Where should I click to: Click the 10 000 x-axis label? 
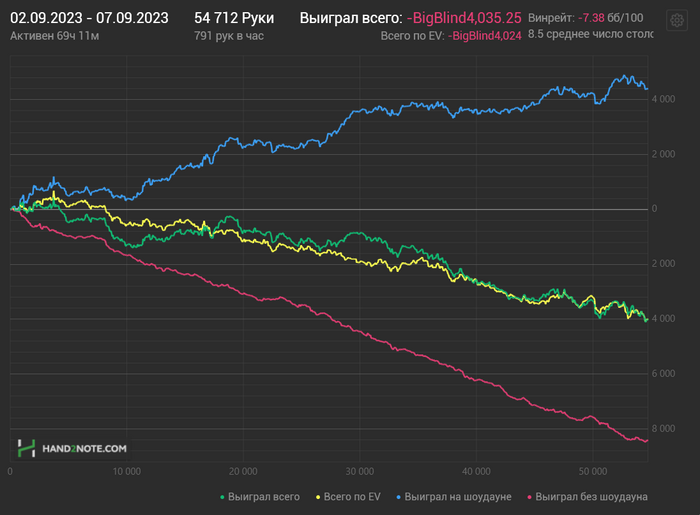point(126,471)
